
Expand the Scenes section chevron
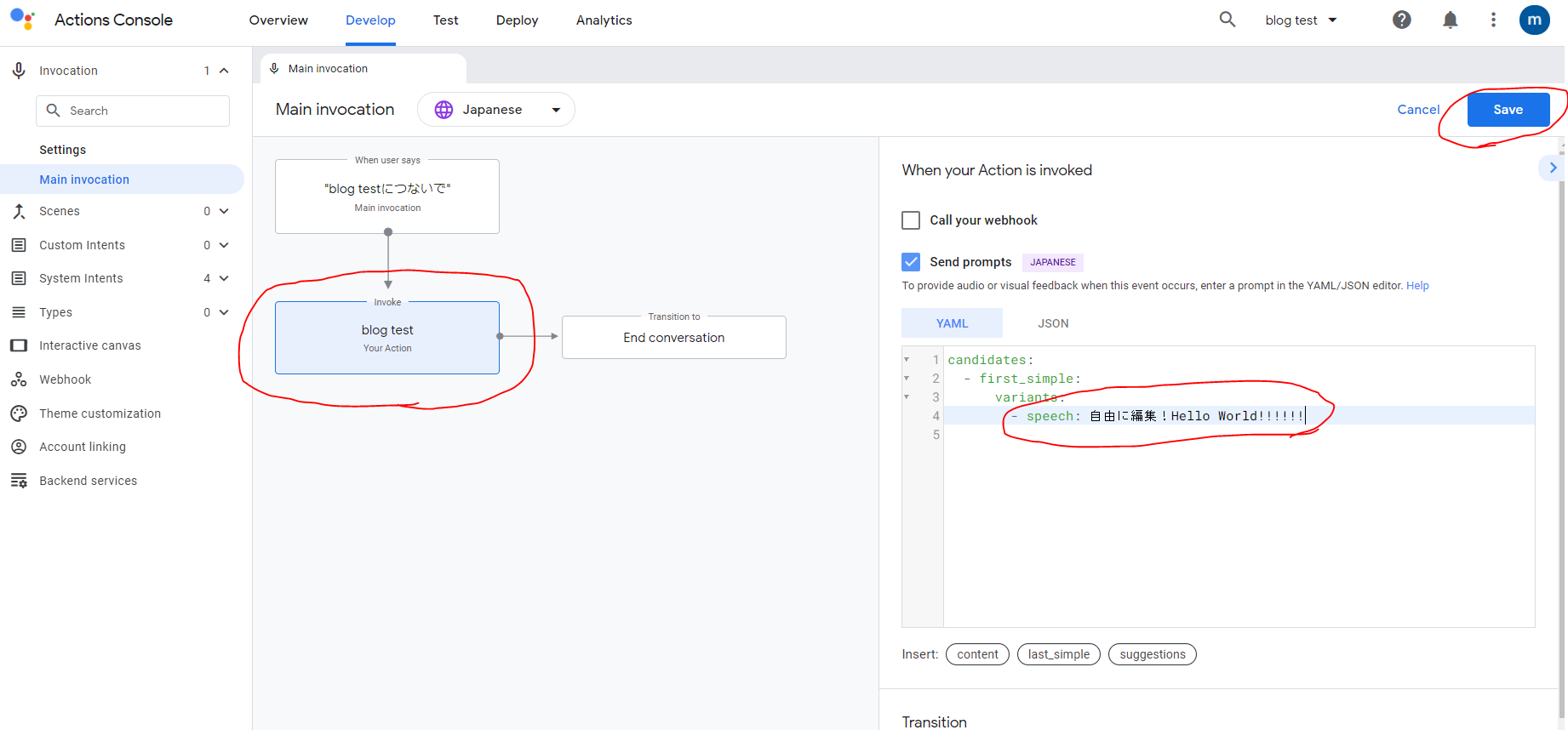pyautogui.click(x=224, y=211)
